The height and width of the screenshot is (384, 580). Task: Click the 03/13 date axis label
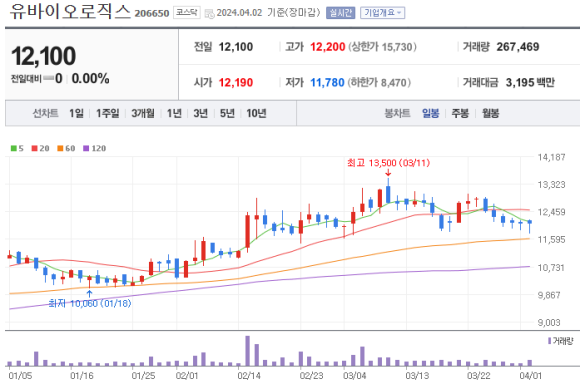click(417, 376)
